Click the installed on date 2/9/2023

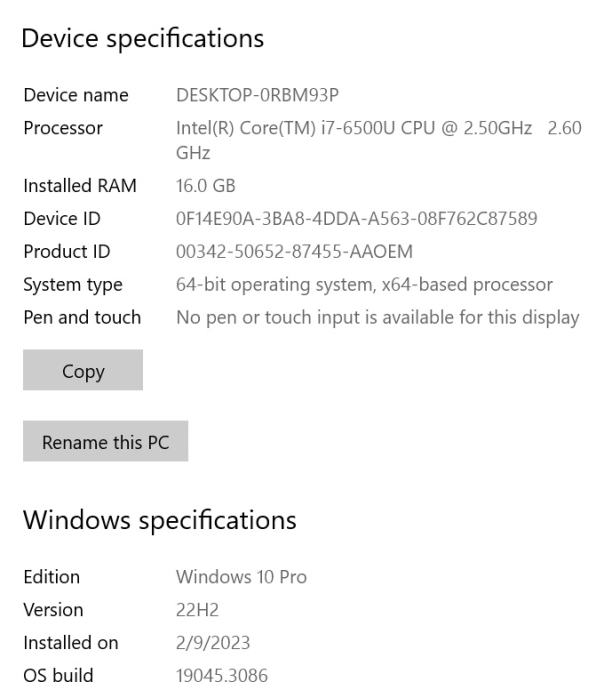212,642
